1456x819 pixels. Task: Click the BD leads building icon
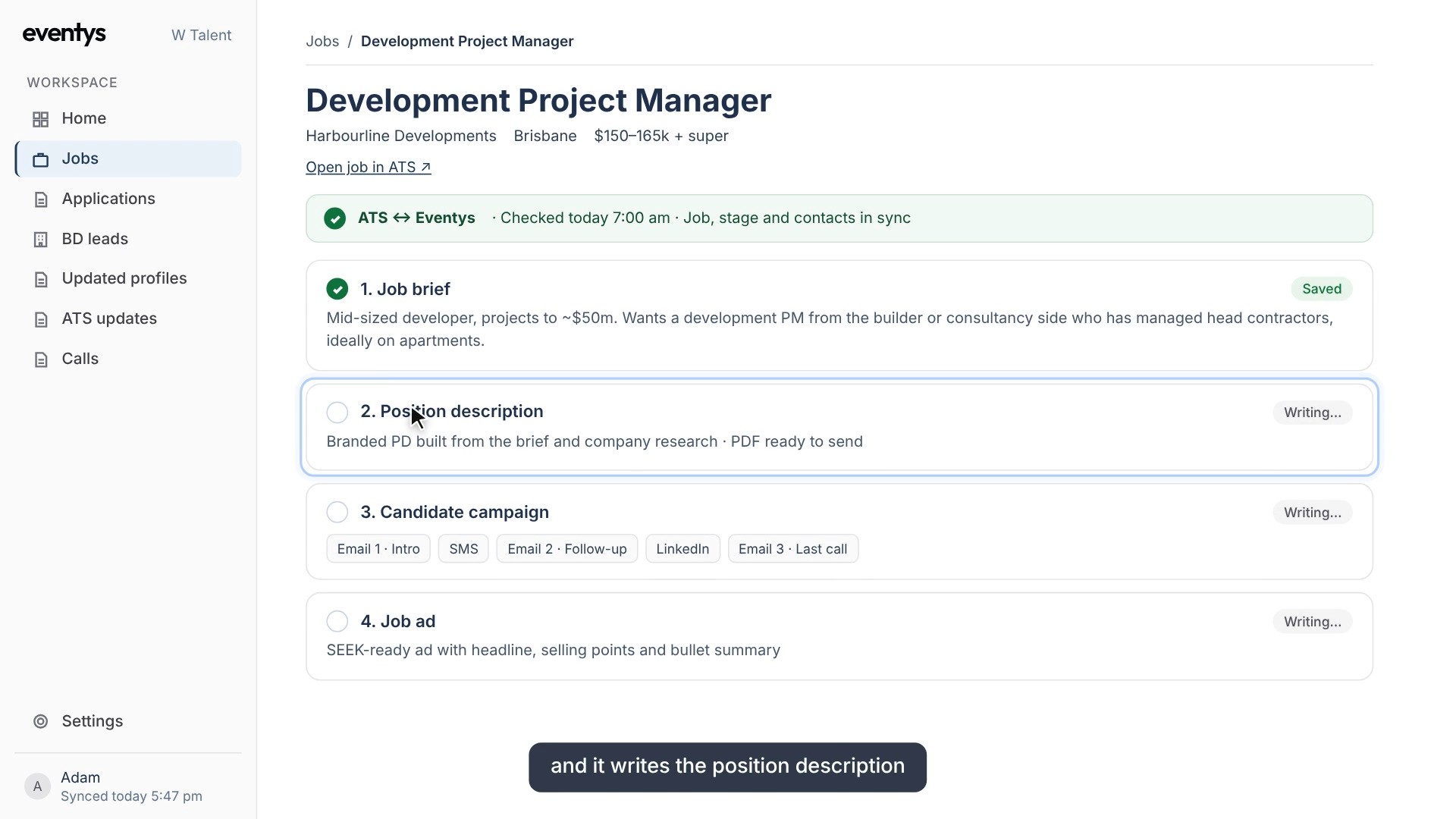click(x=41, y=240)
